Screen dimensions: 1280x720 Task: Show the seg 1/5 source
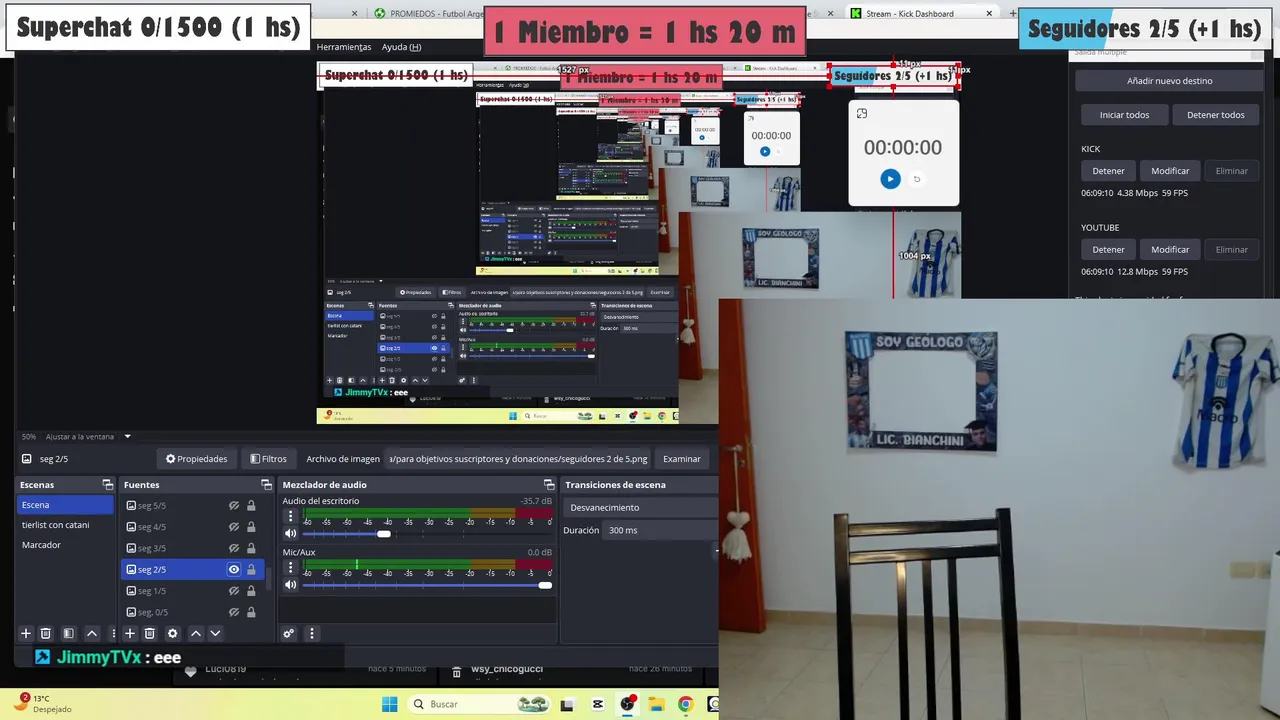coord(234,591)
